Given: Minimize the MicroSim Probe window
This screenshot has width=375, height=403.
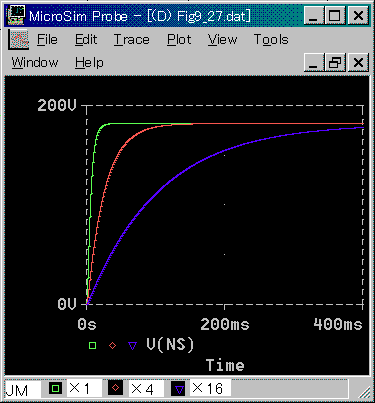Looking at the screenshot, I should pos(313,16).
